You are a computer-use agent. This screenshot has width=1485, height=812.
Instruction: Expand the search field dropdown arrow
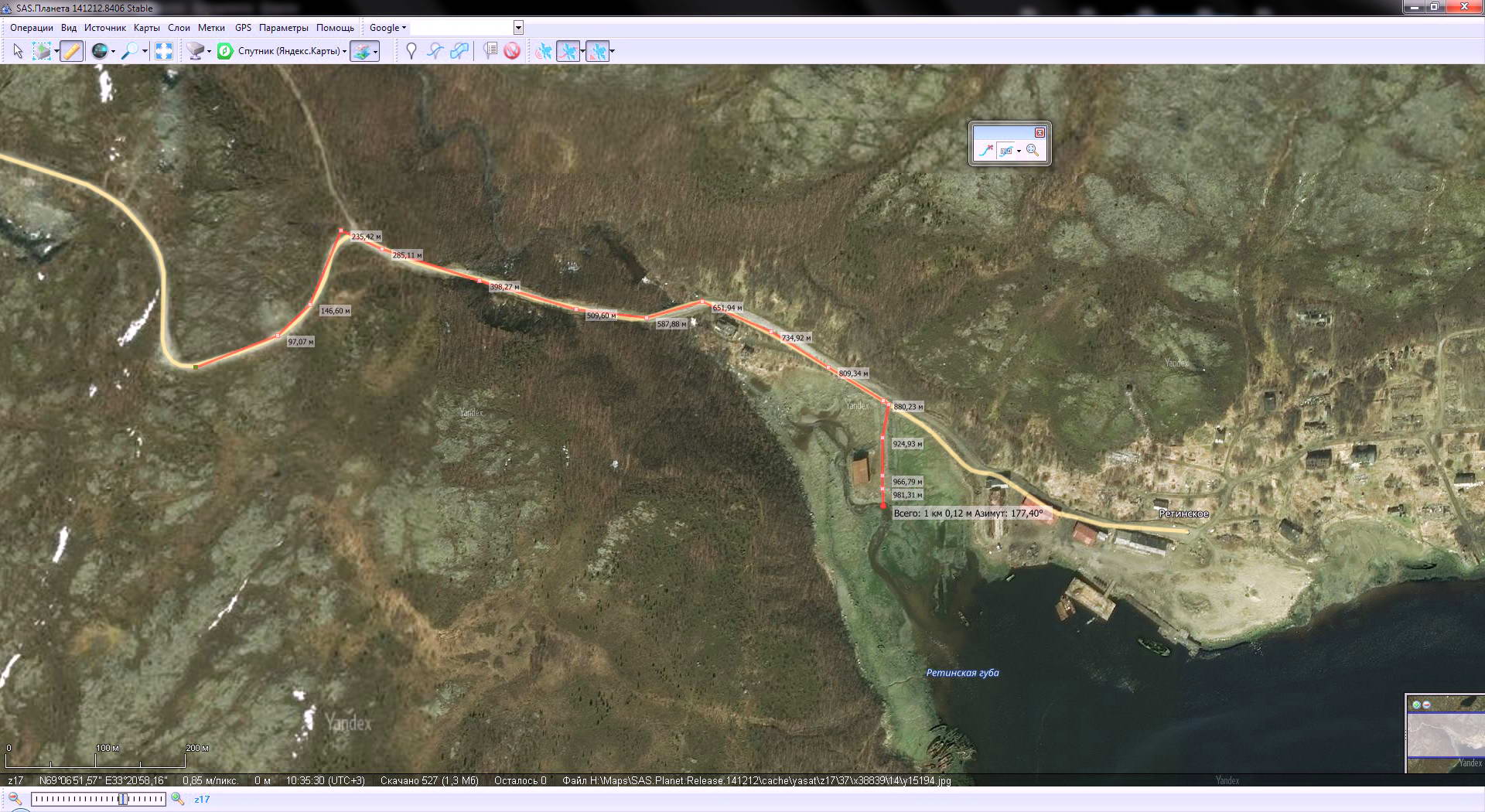(518, 28)
